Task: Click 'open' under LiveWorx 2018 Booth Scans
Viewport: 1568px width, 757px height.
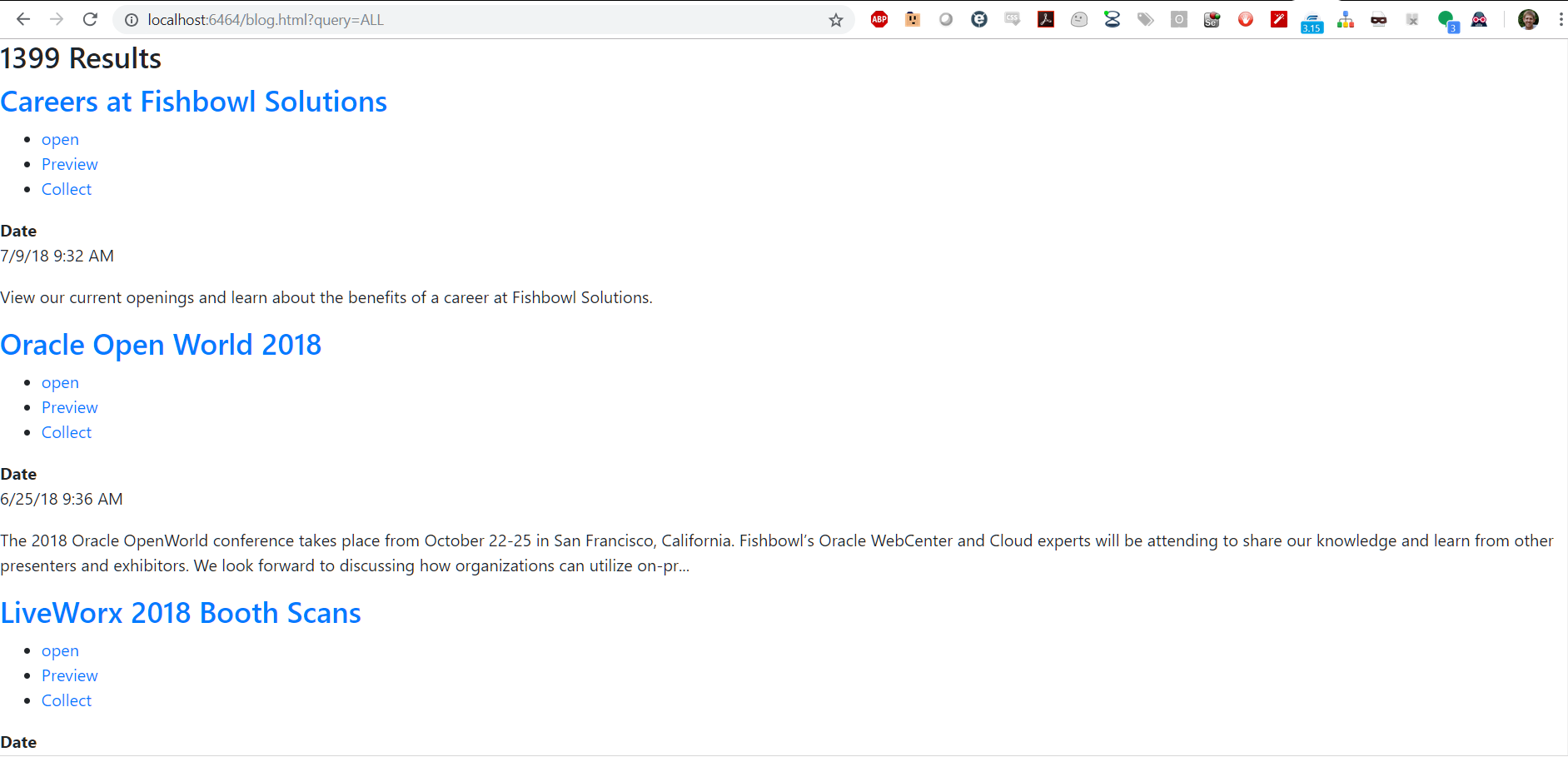Action: [60, 650]
